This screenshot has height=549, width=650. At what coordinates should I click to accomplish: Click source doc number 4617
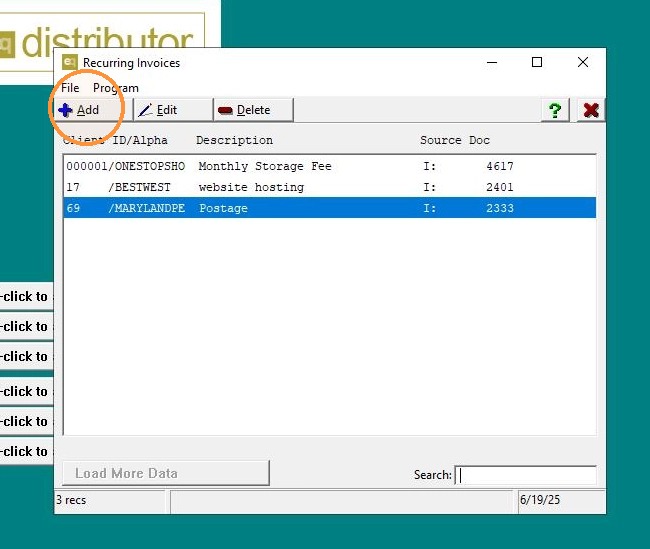coord(500,166)
